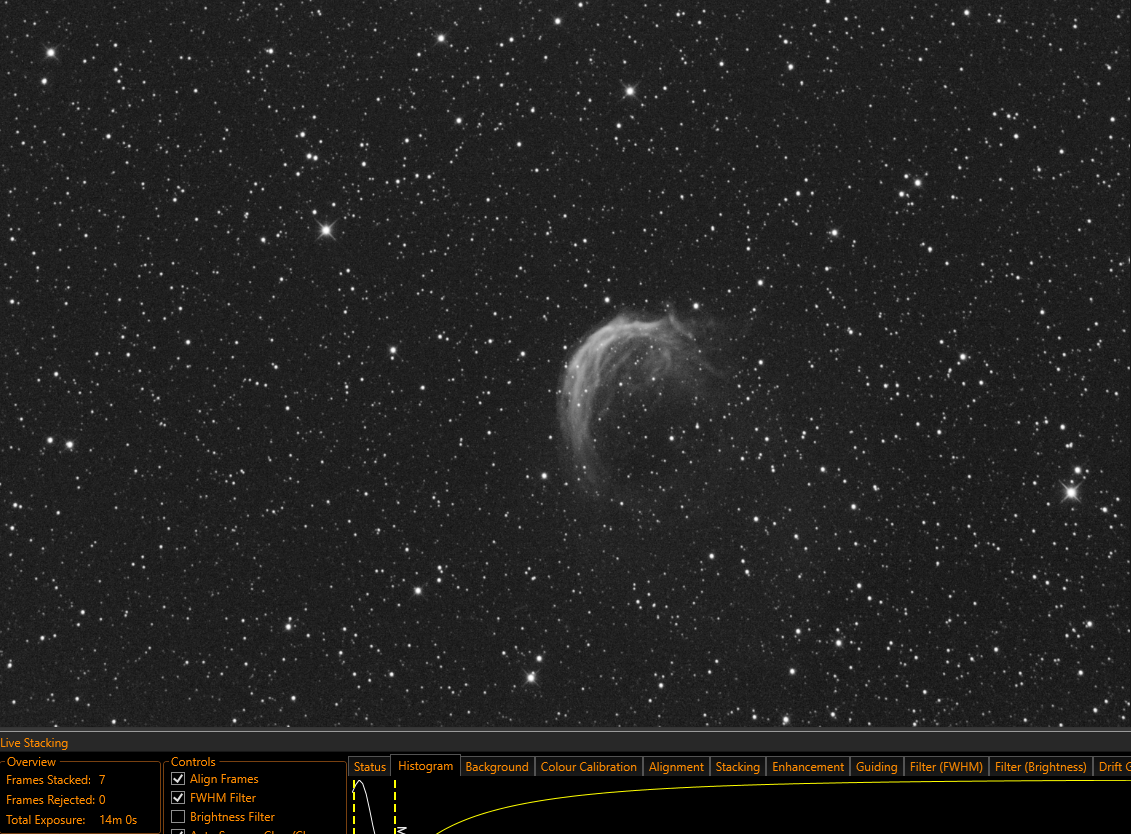1131x834 pixels.
Task: Switch to the Status tab
Action: tap(369, 767)
